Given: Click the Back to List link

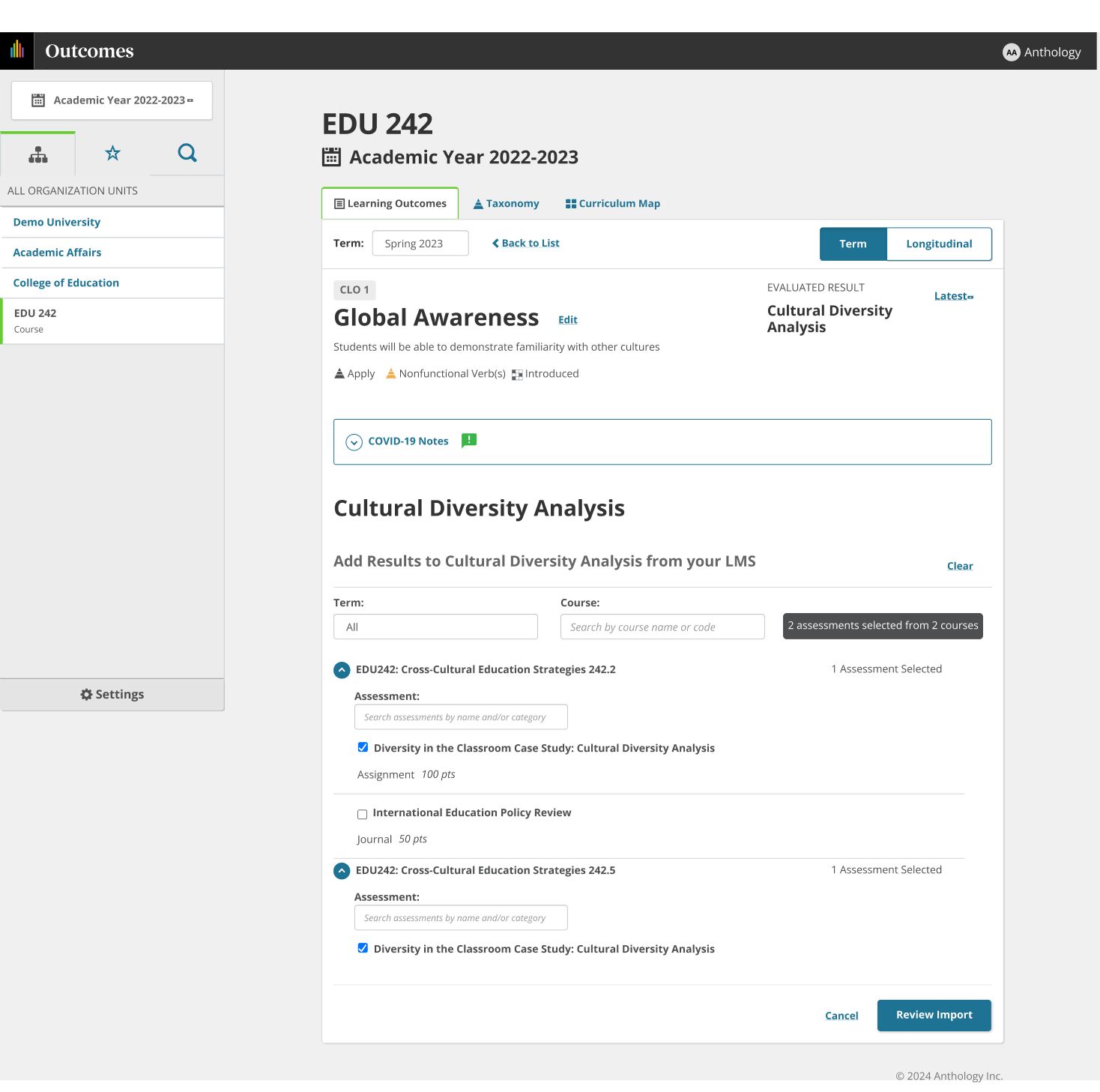Looking at the screenshot, I should (526, 244).
